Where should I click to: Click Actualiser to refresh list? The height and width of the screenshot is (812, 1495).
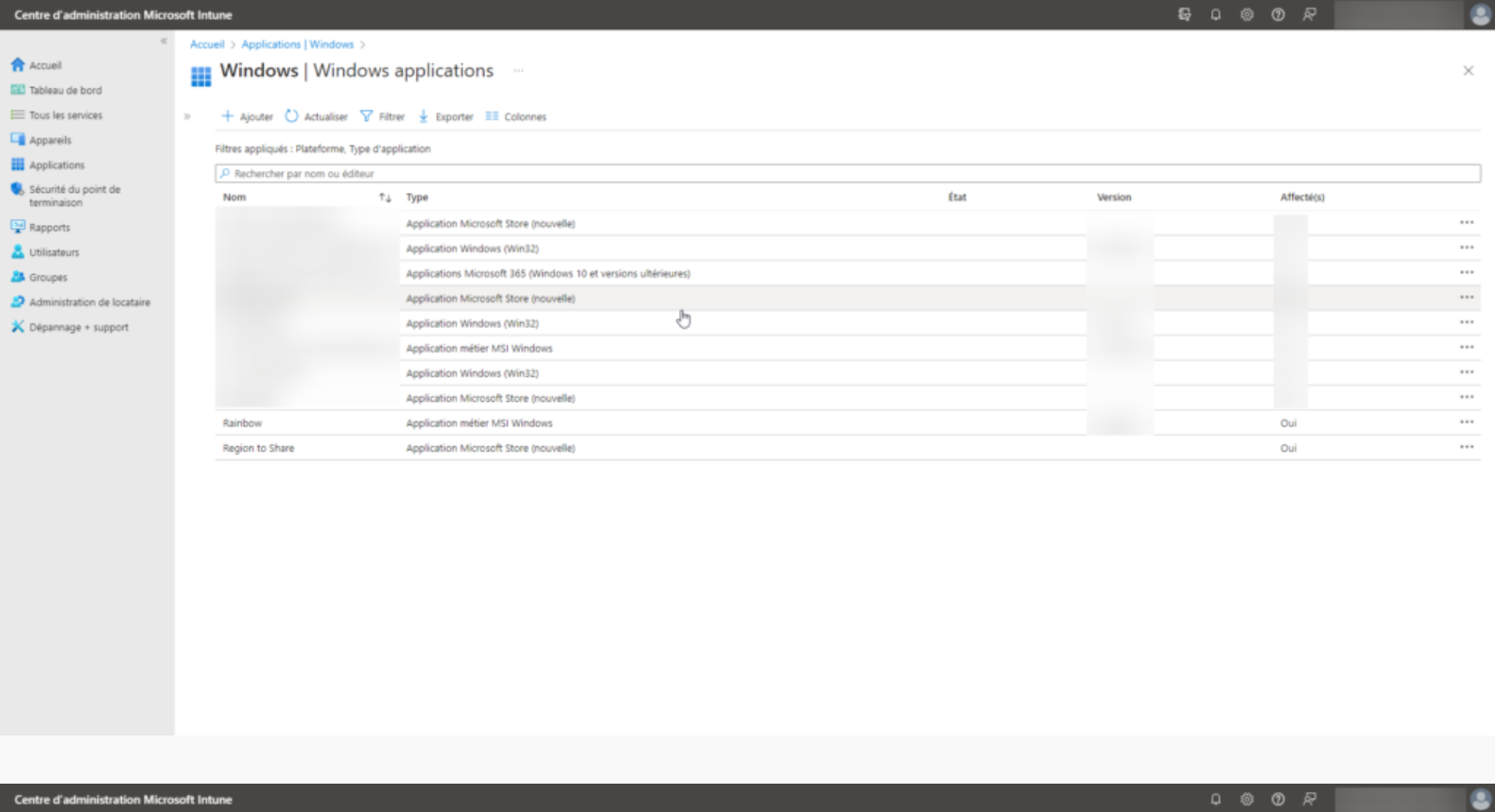317,116
